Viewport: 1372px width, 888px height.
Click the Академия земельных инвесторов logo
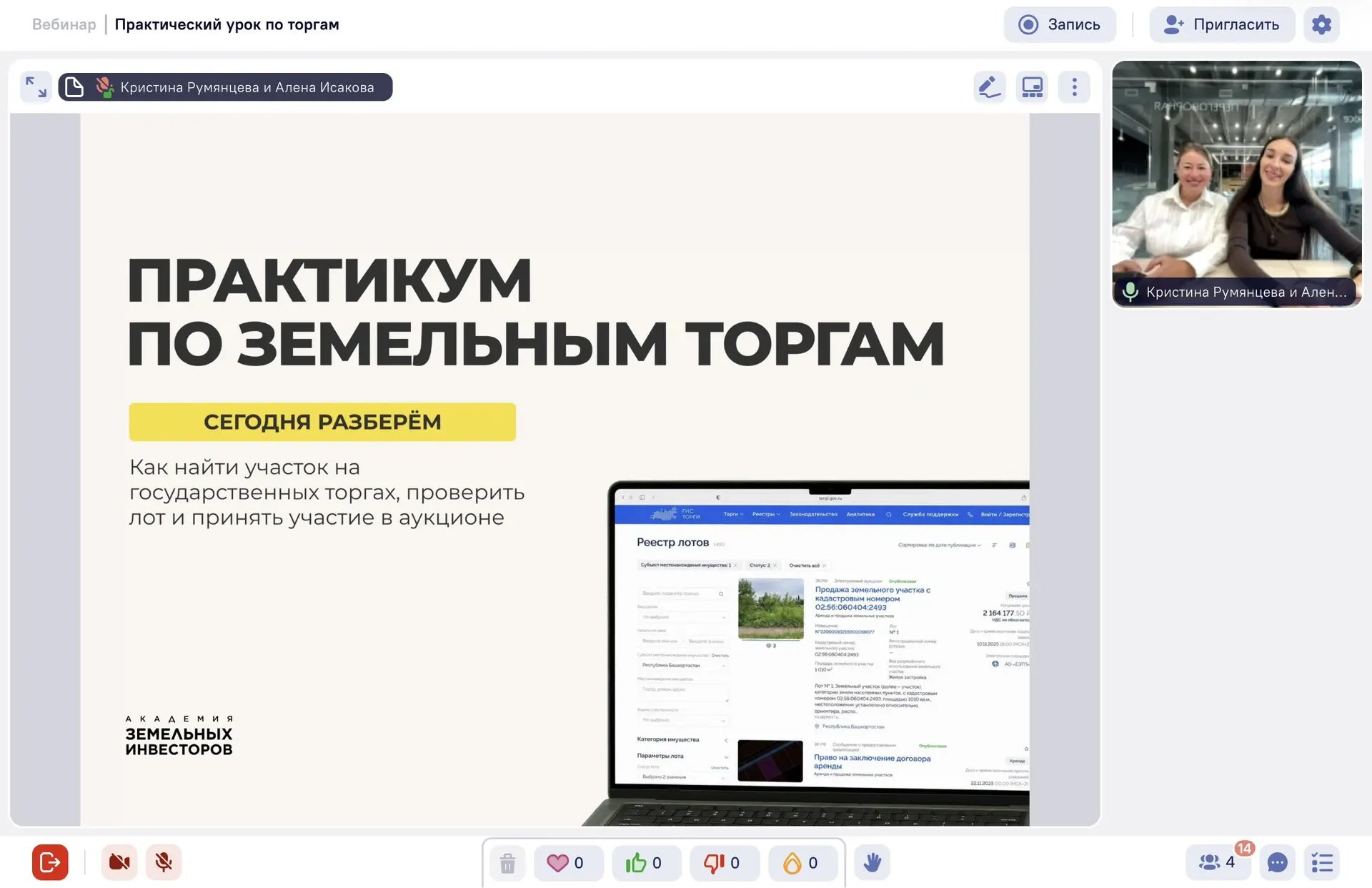click(x=179, y=736)
